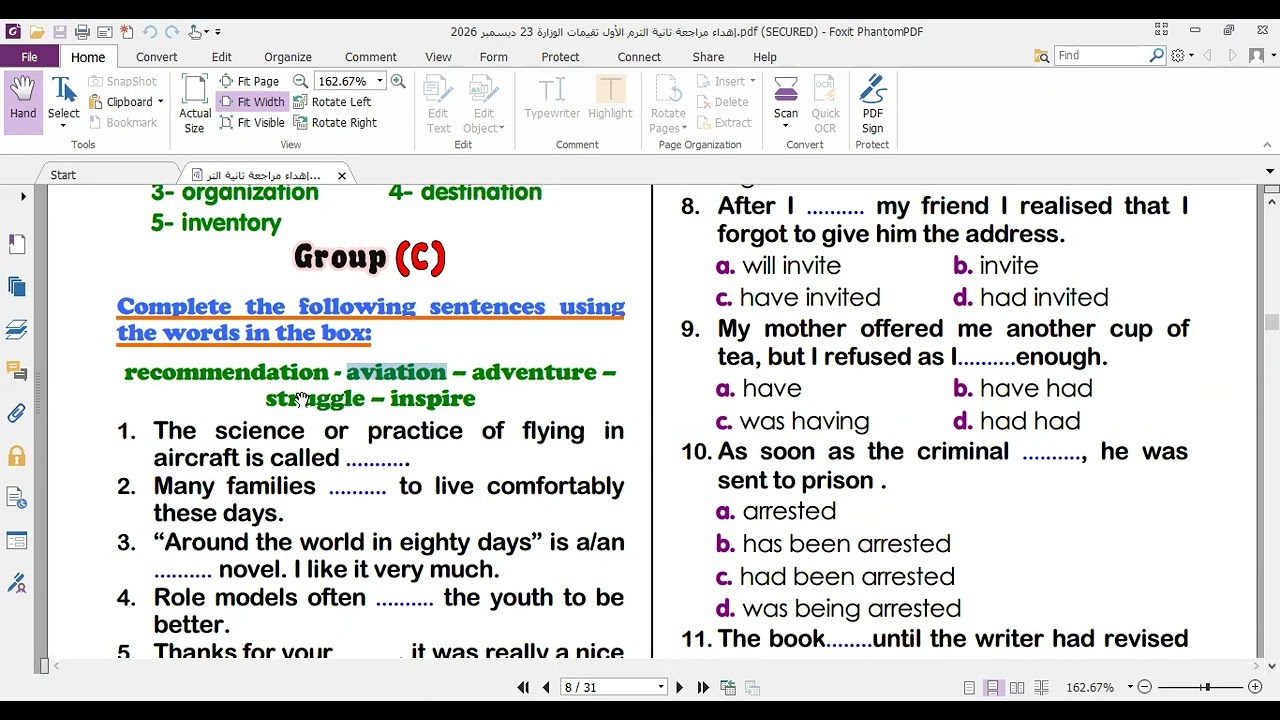The height and width of the screenshot is (720, 1280).
Task: Open the Pages thumbnail panel in sidebar
Action: 17,287
